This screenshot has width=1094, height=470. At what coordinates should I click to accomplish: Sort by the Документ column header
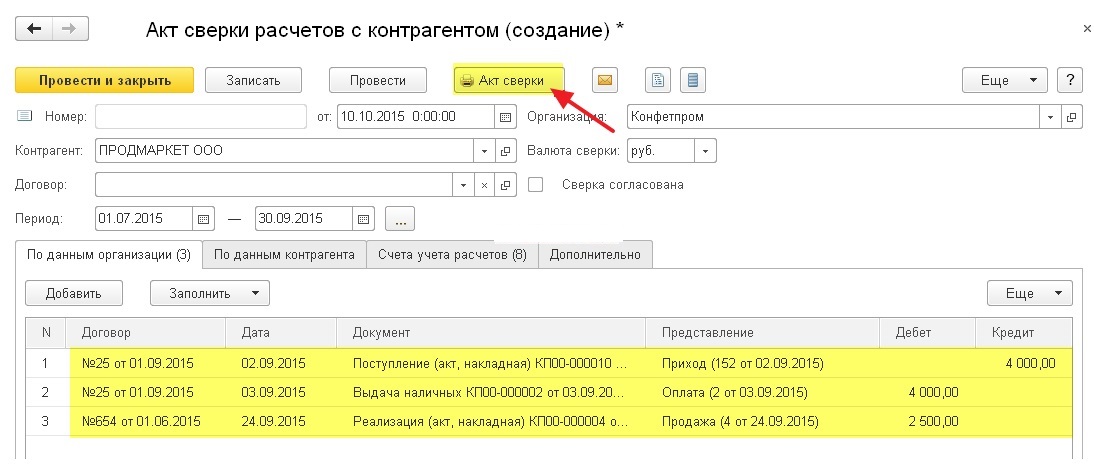click(491, 333)
